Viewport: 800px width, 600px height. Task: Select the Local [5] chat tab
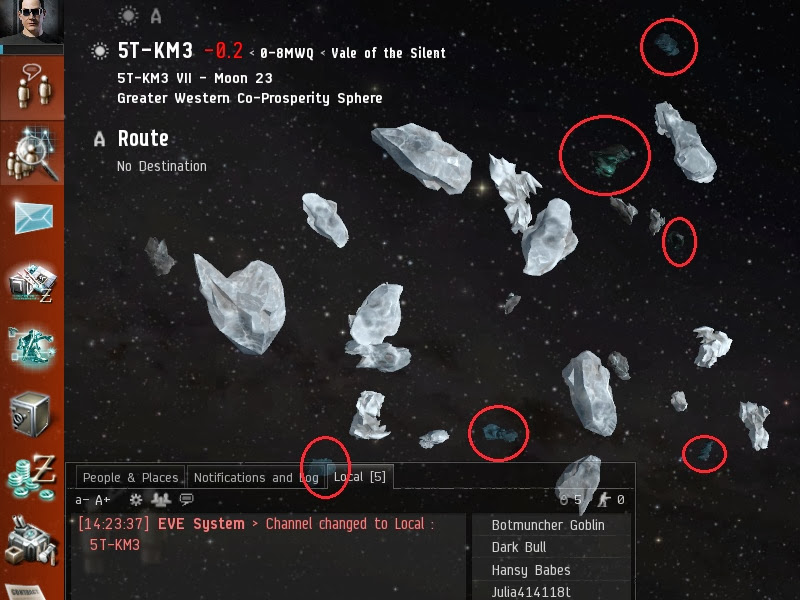tap(360, 477)
